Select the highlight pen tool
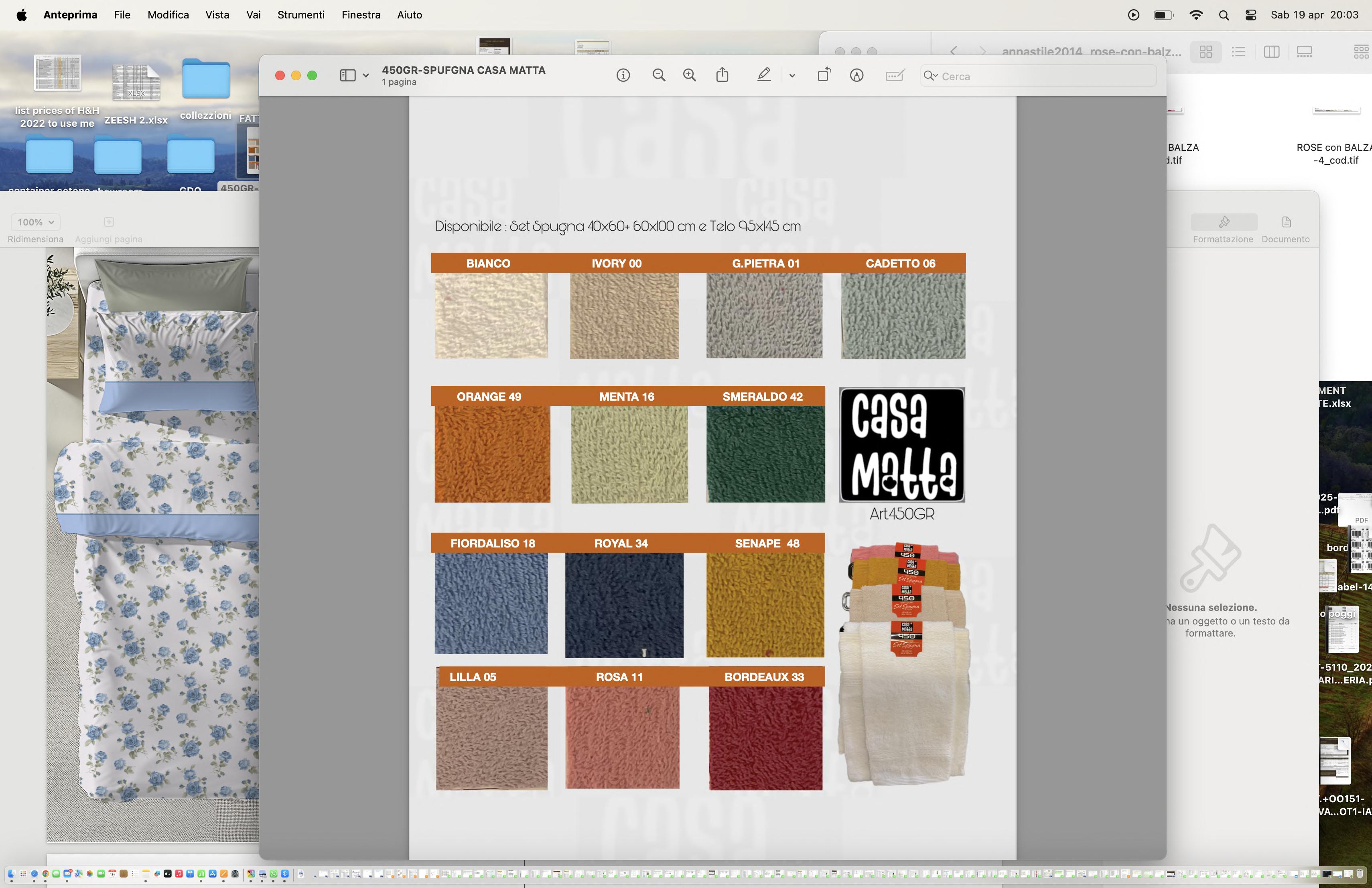The image size is (1372, 888). (764, 75)
